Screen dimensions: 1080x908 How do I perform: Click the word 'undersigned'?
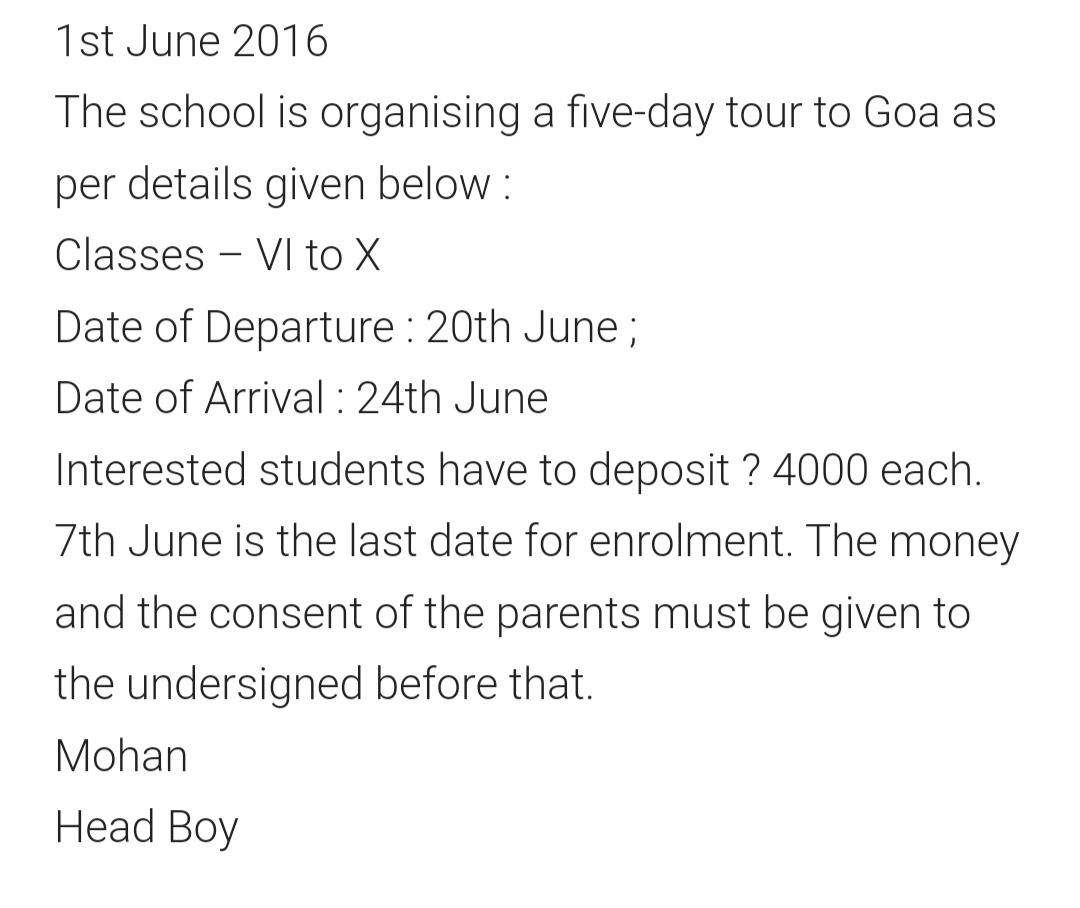click(245, 685)
